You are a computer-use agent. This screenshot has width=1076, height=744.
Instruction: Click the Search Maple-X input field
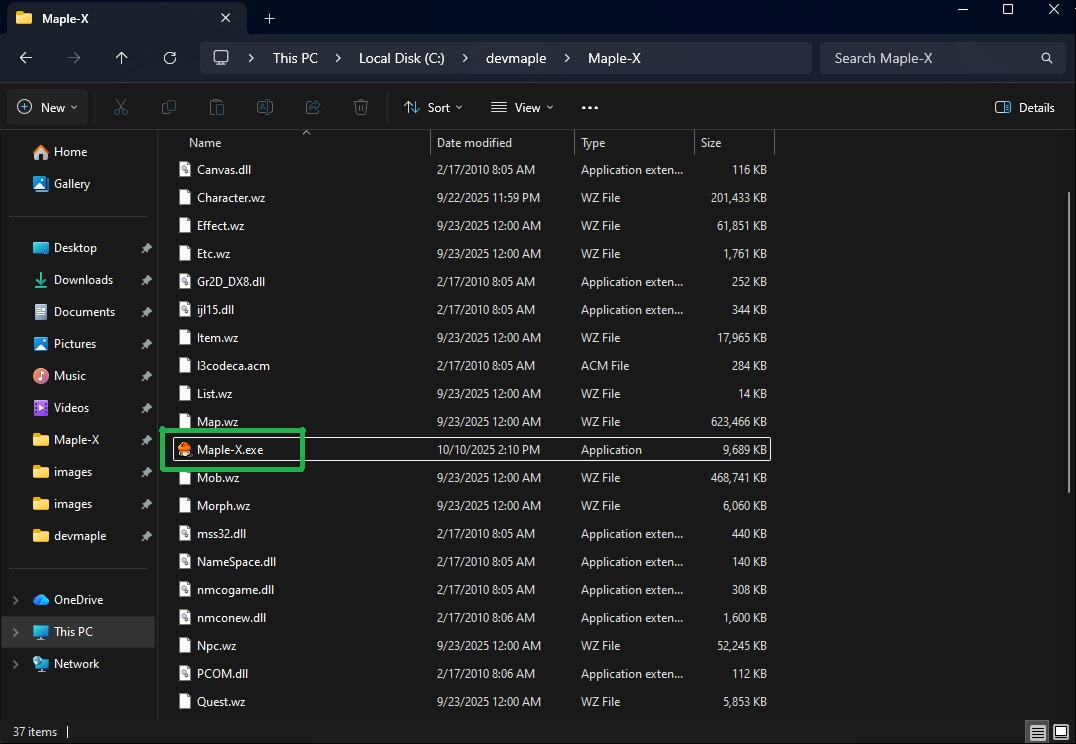930,58
